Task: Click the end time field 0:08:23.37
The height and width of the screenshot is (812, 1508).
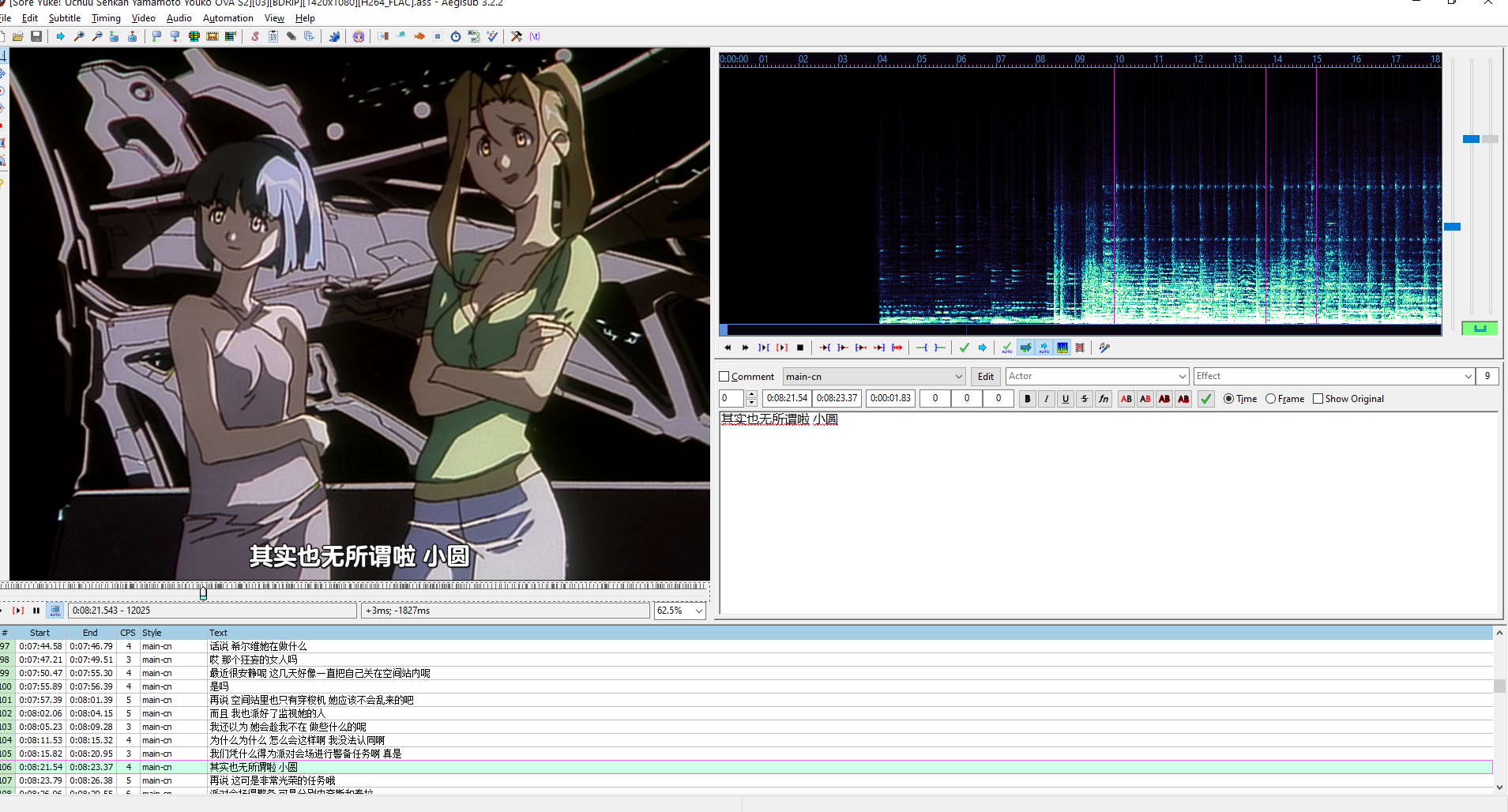Action: tap(837, 398)
